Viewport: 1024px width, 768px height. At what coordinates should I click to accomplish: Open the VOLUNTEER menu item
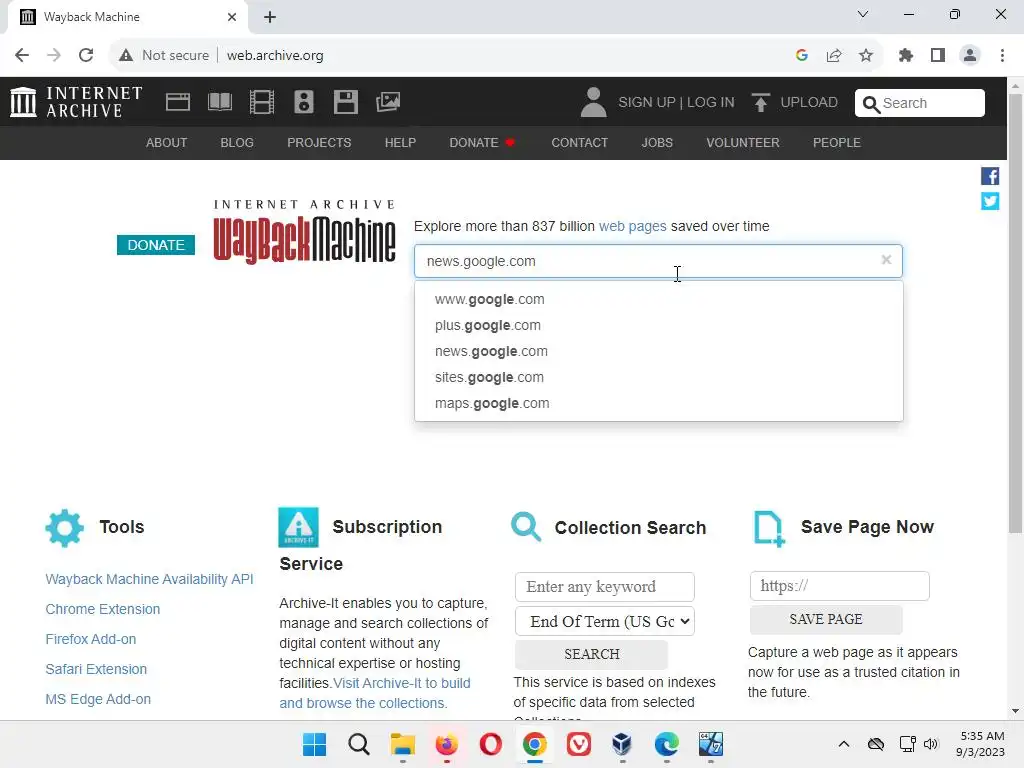pyautogui.click(x=743, y=142)
